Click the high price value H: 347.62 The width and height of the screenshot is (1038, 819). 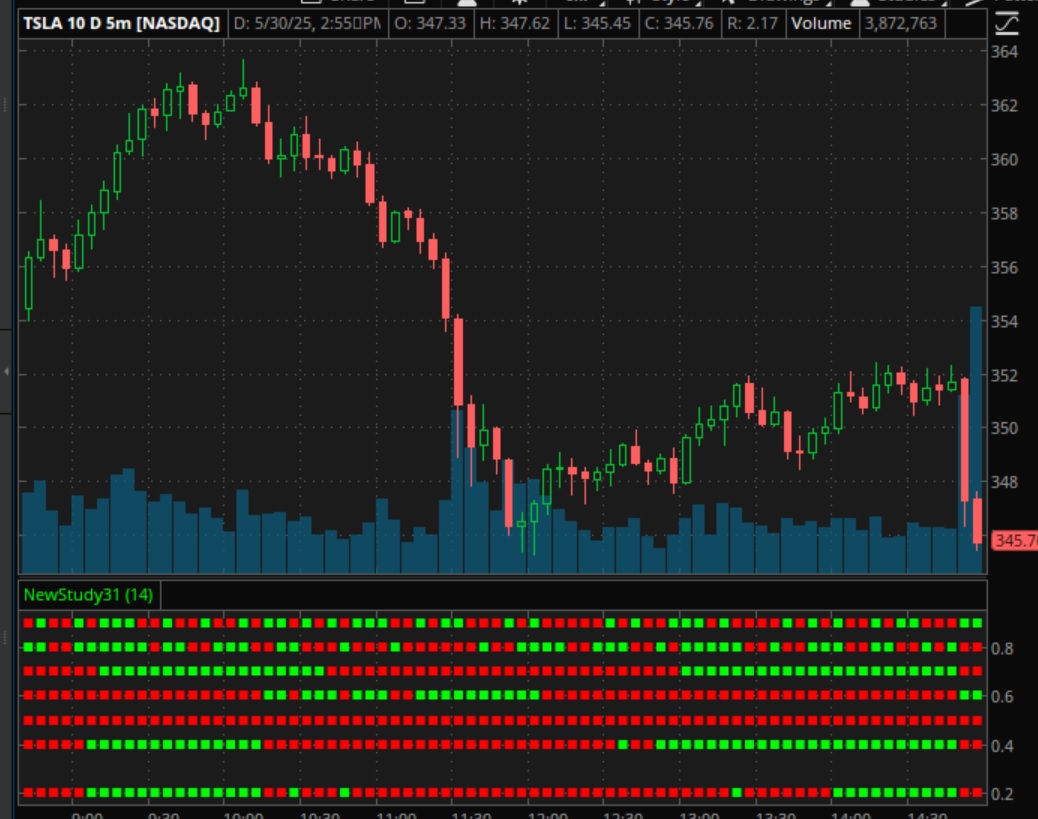515,24
